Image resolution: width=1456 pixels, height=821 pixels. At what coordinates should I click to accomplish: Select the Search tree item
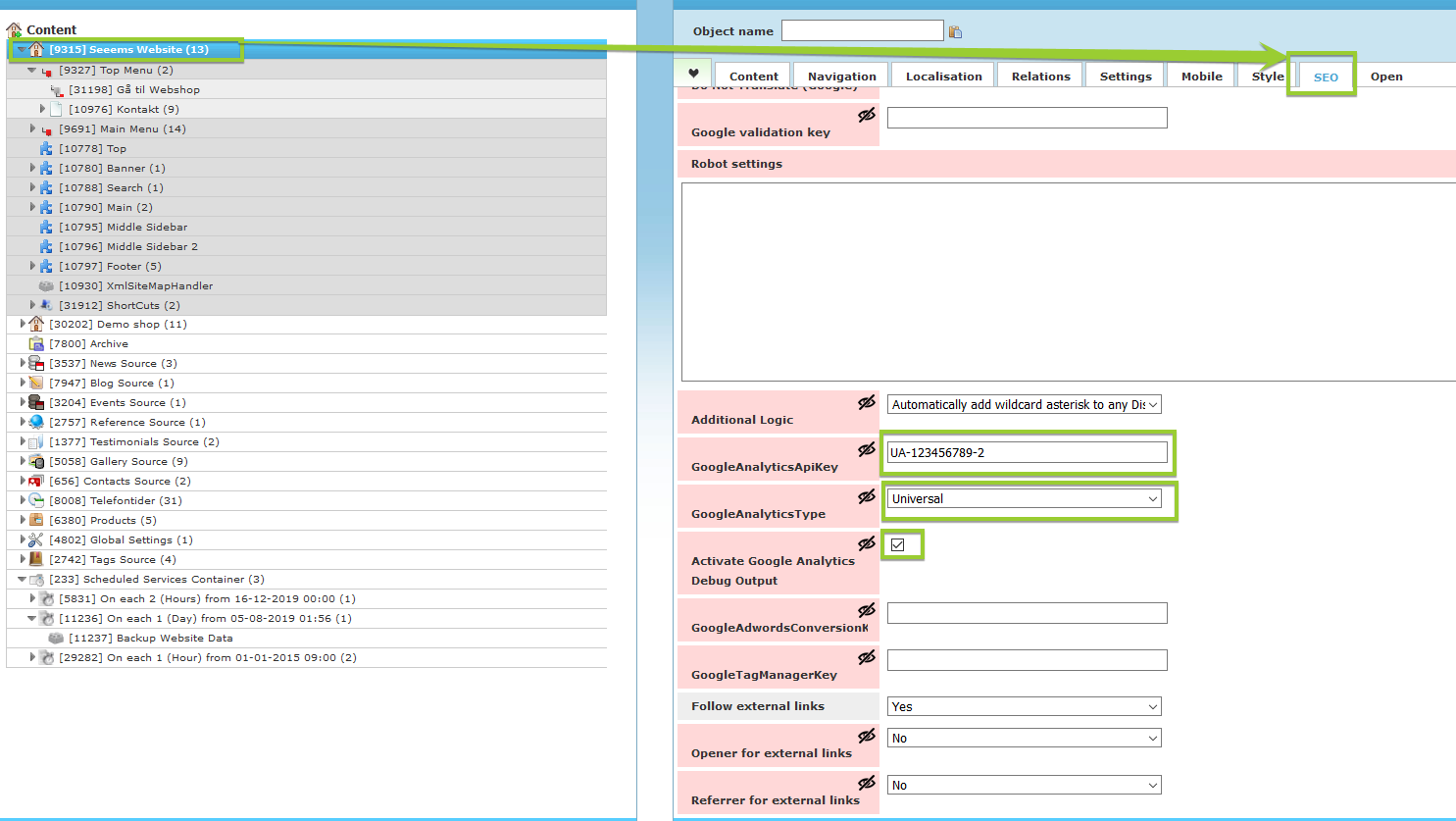pyautogui.click(x=111, y=187)
